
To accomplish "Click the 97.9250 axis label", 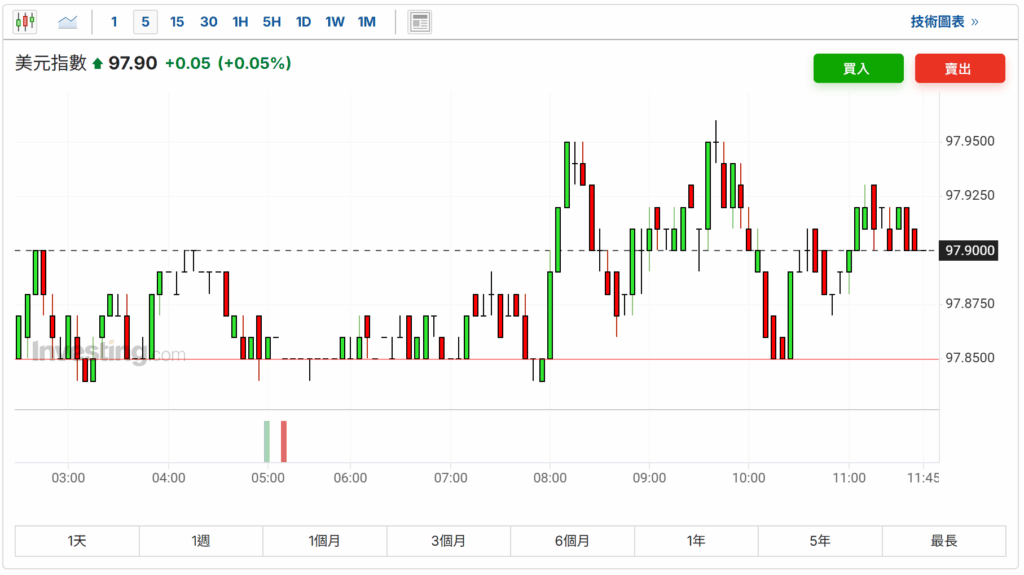I will tap(970, 195).
